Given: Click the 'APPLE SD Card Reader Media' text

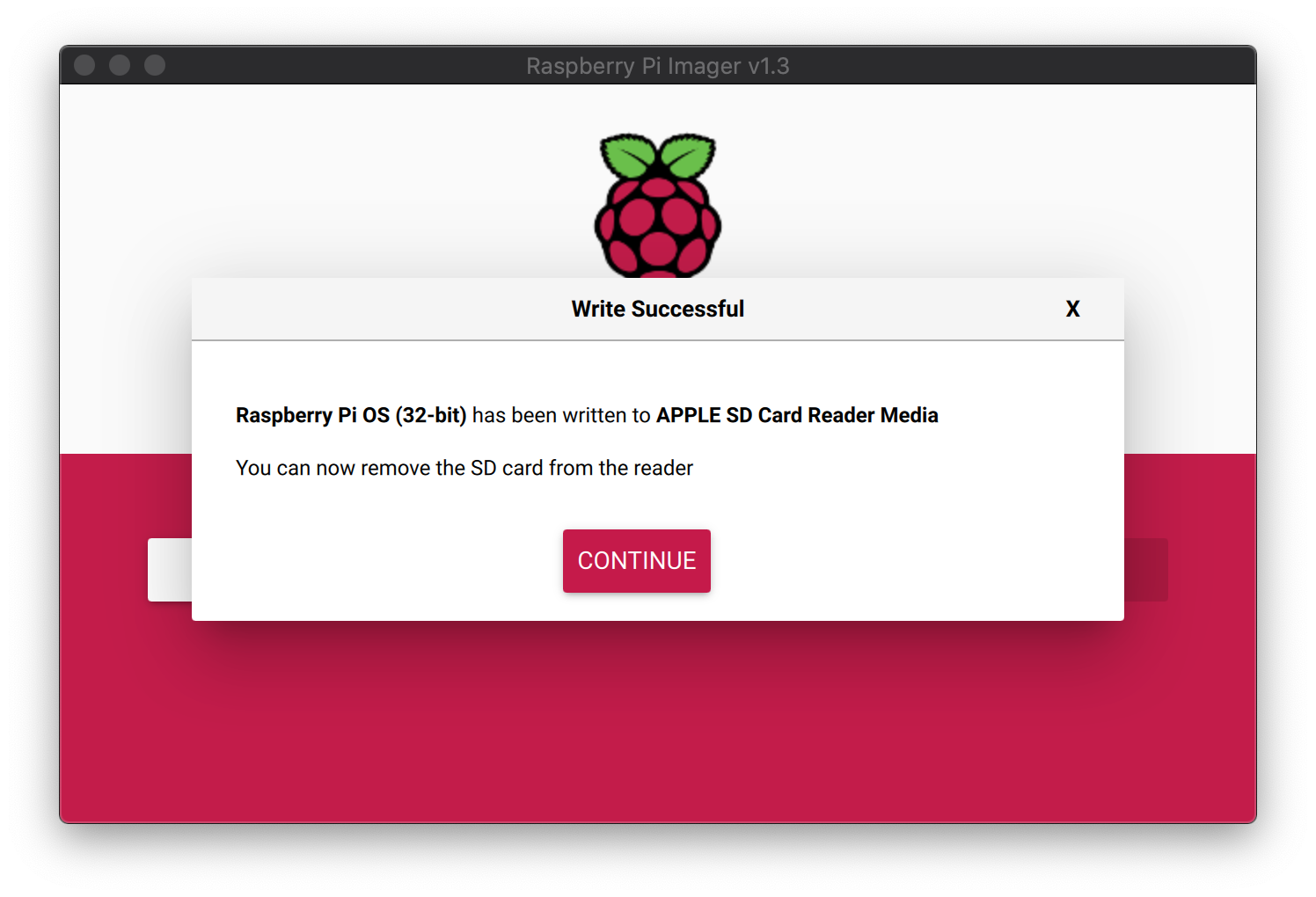Looking at the screenshot, I should point(797,415).
